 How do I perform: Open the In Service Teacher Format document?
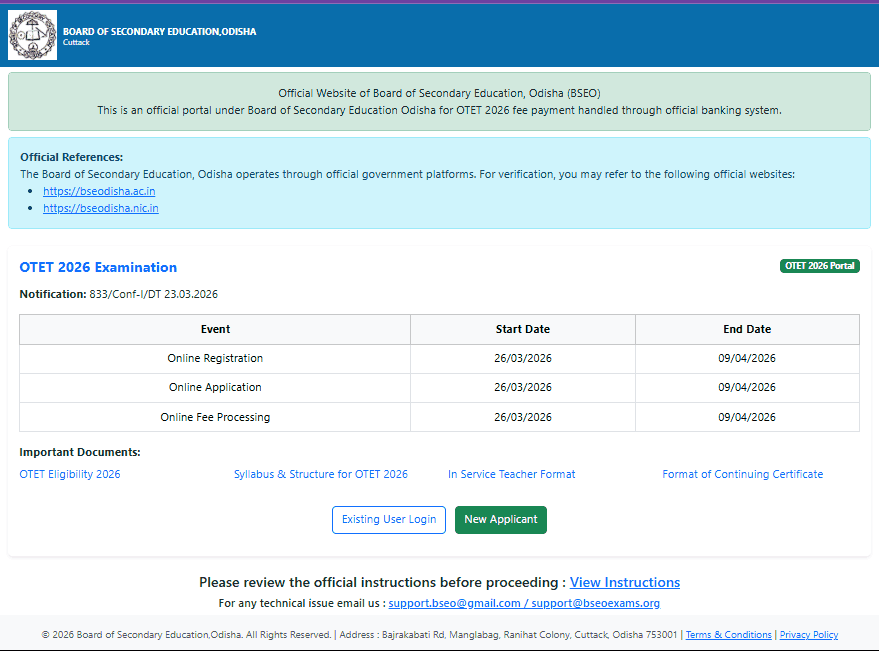pyautogui.click(x=511, y=474)
